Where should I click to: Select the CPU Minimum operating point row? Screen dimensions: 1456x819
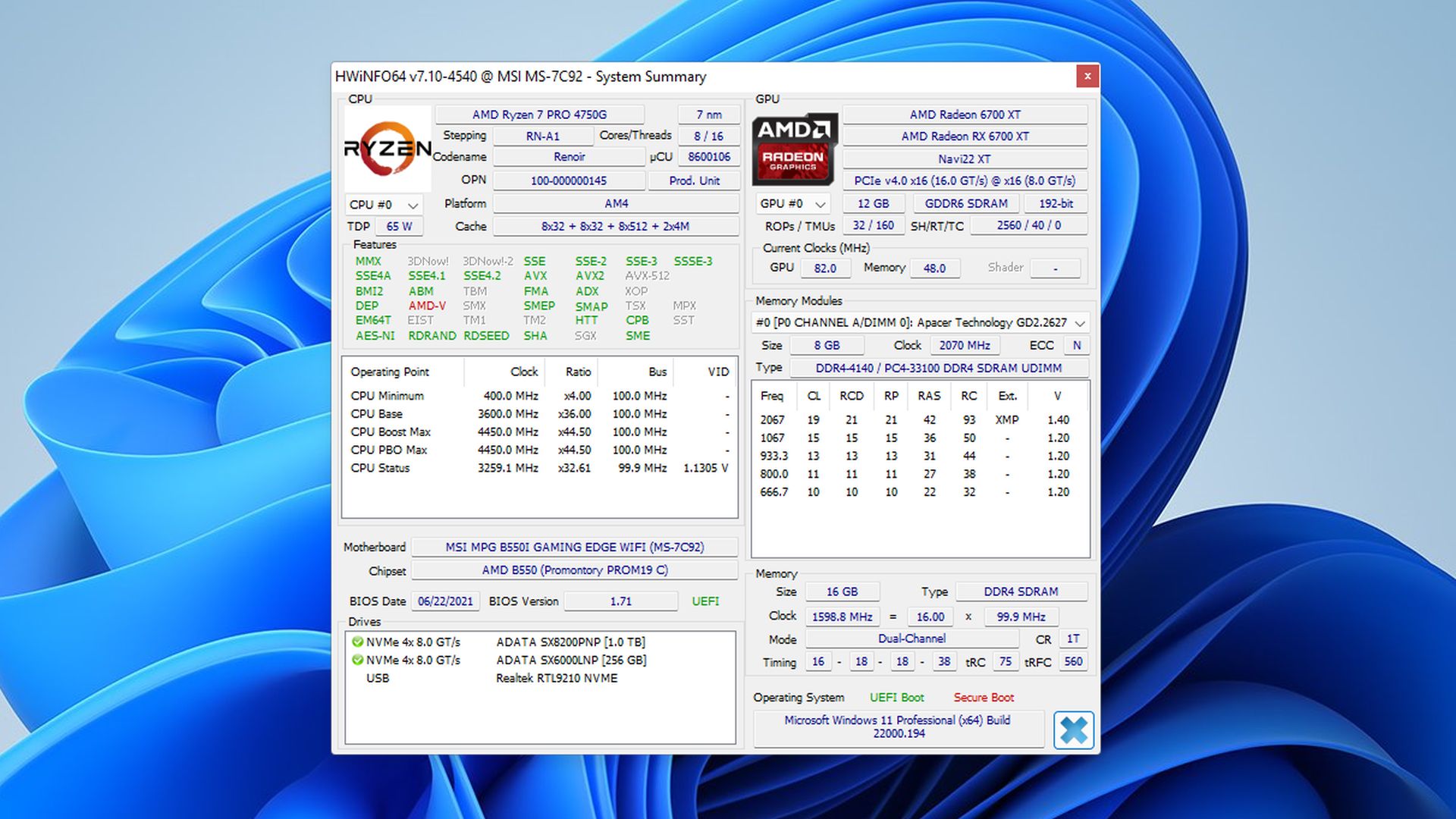coord(539,396)
